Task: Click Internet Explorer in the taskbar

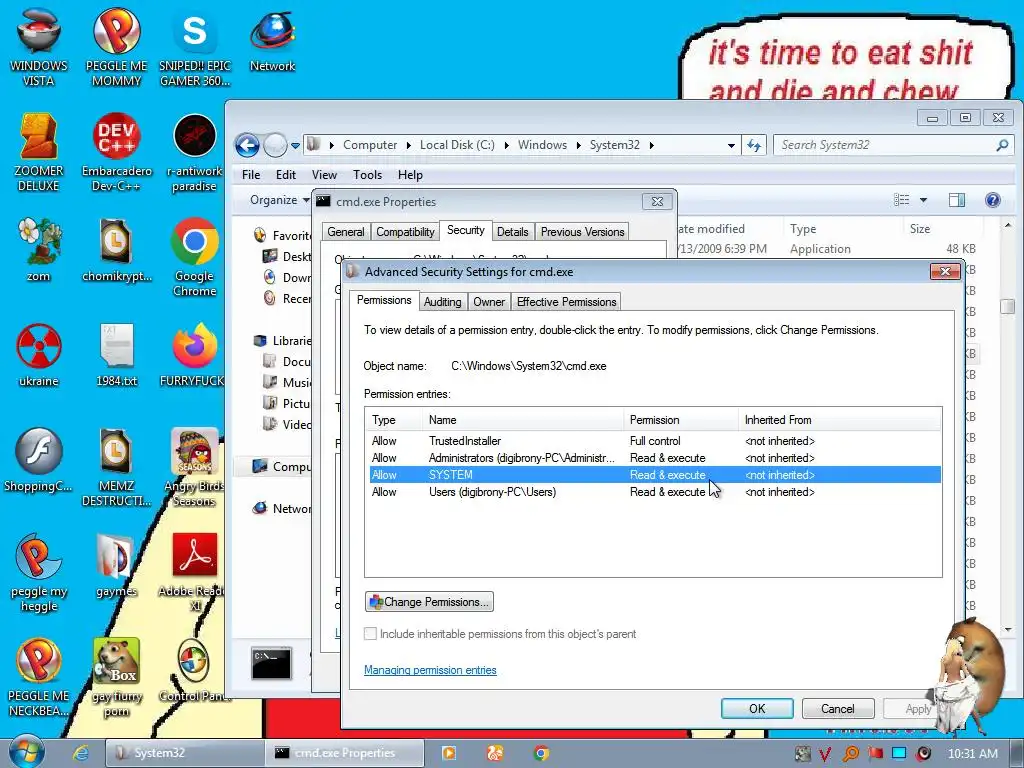Action: [x=81, y=753]
